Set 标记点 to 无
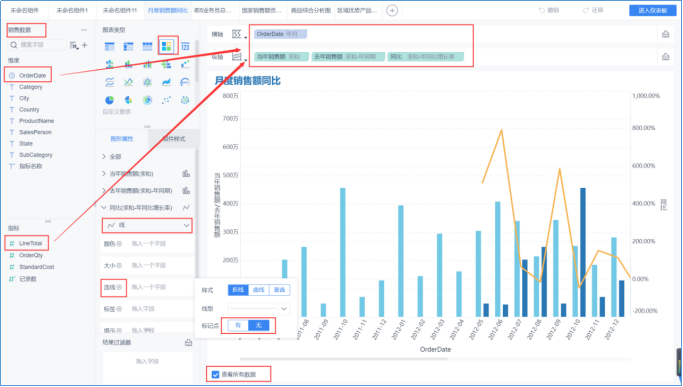The width and height of the screenshot is (683, 387). pyautogui.click(x=259, y=326)
